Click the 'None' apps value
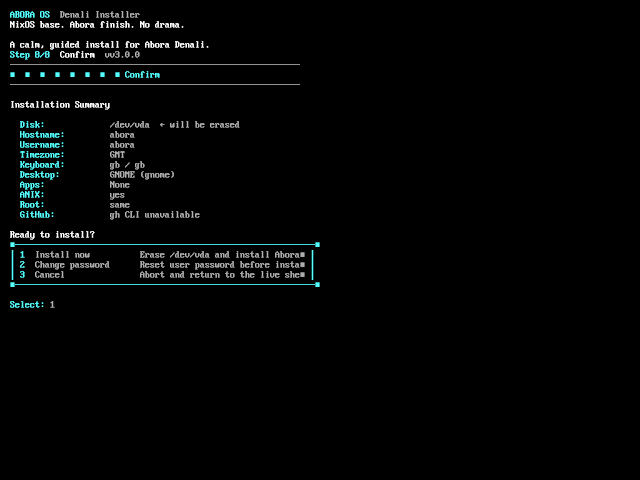 (x=120, y=185)
